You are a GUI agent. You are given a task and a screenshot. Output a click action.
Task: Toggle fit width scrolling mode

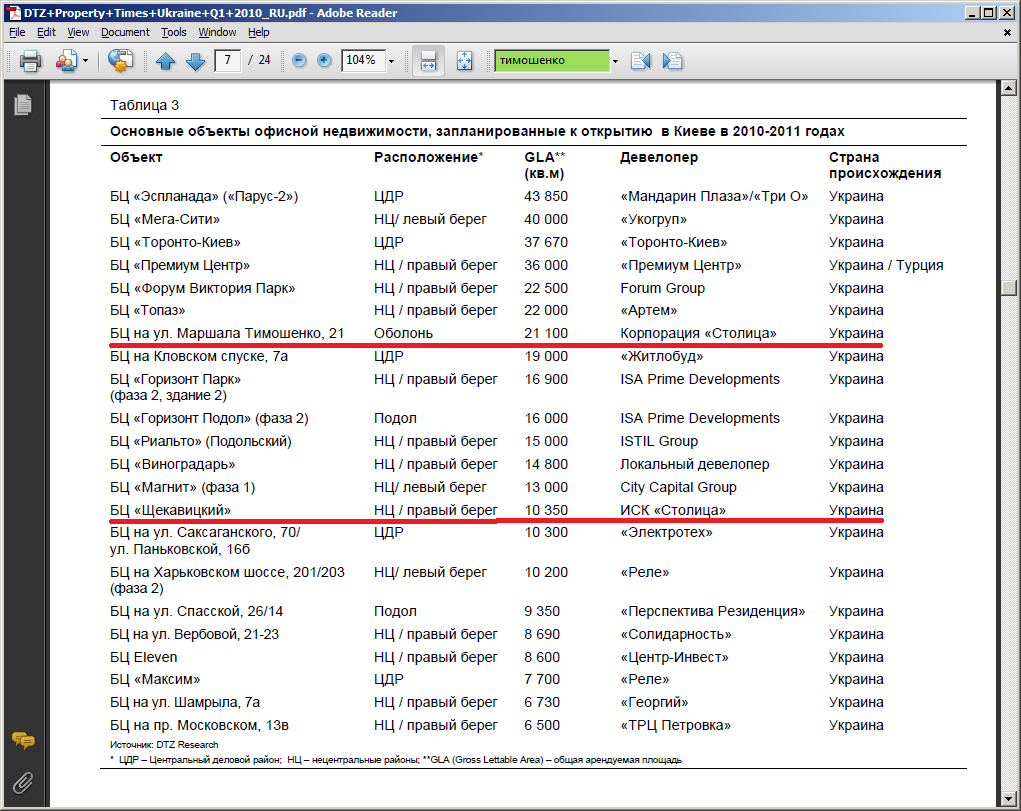[x=428, y=61]
